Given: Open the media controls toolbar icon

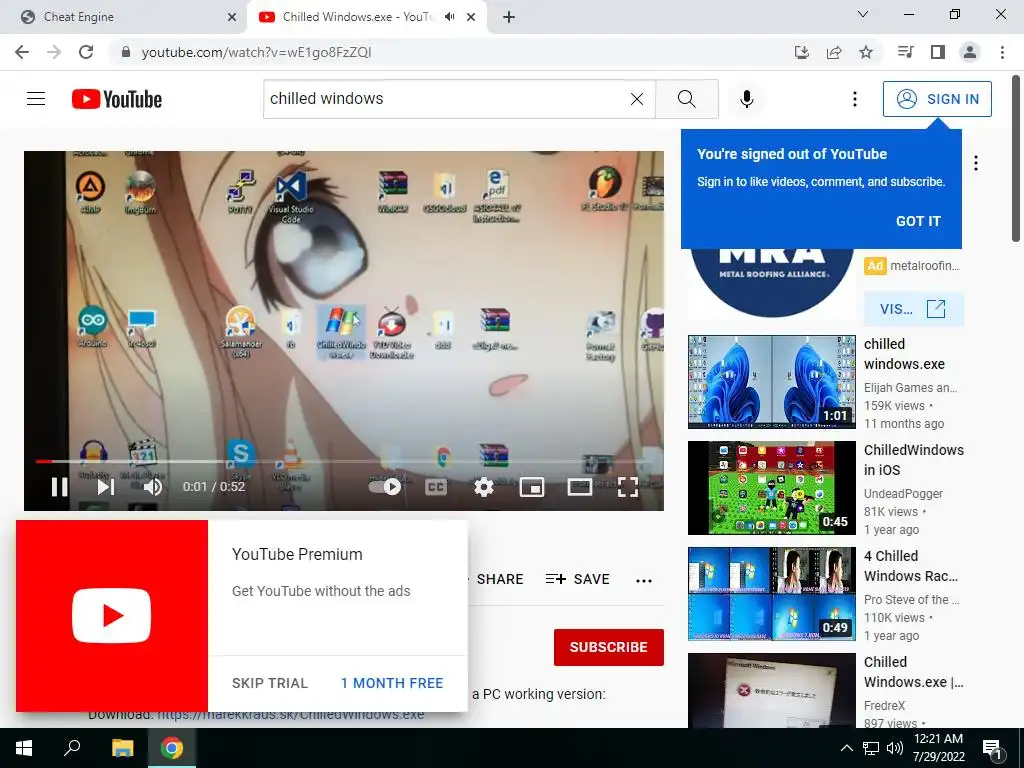Looking at the screenshot, I should coord(905,52).
